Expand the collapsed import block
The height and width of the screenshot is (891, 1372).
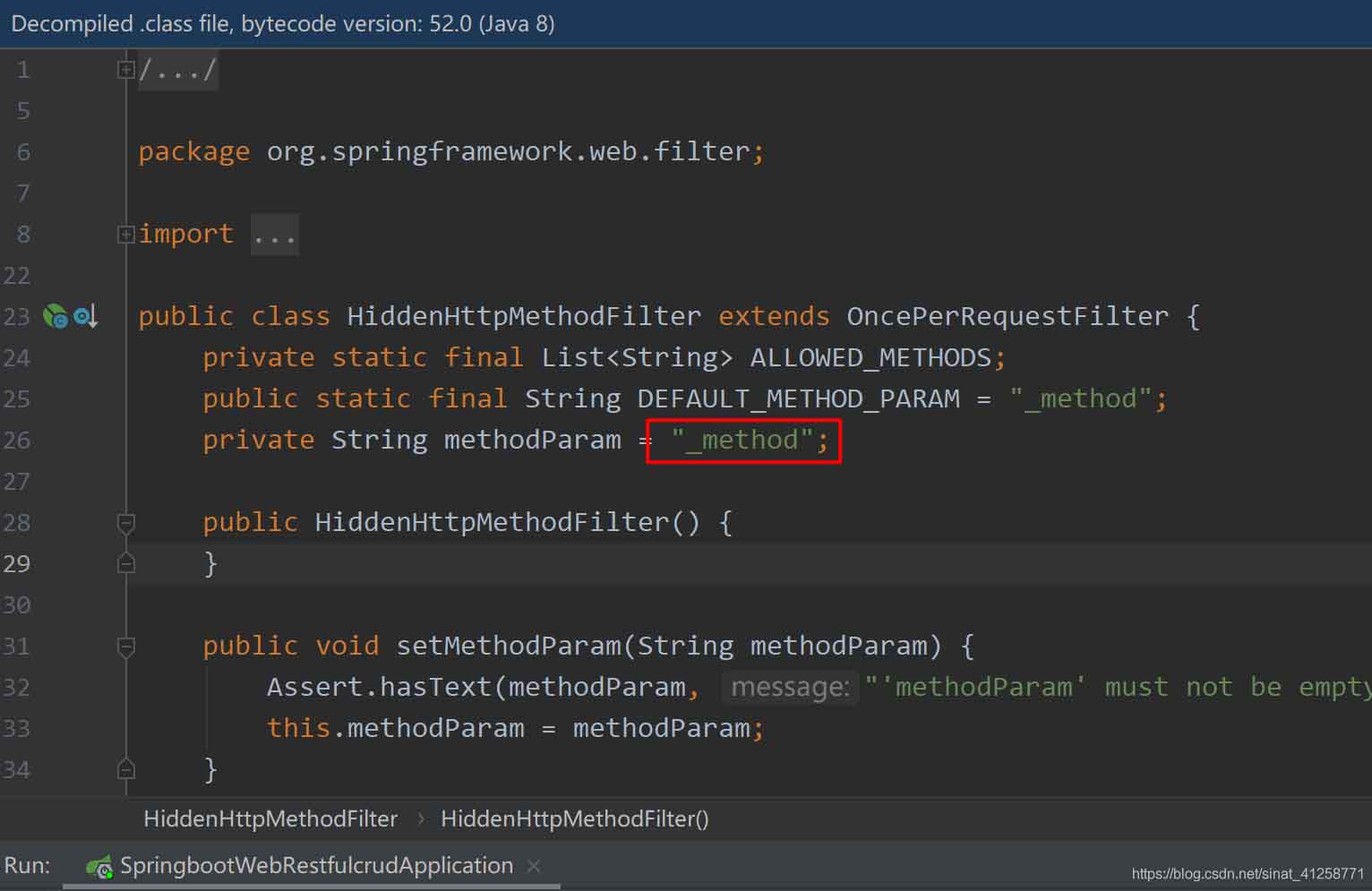126,235
